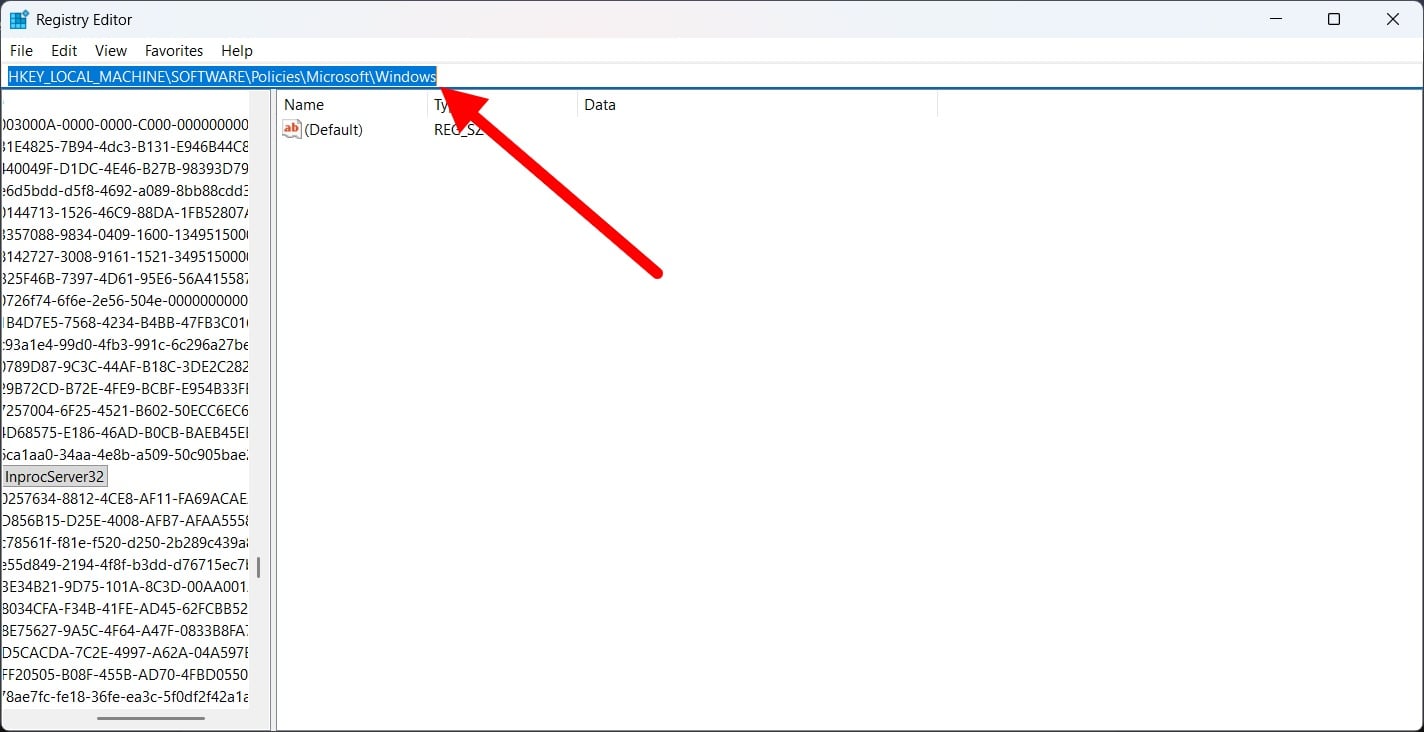The image size is (1424, 732).
Task: Select the (Default) value entry
Action: click(x=333, y=129)
